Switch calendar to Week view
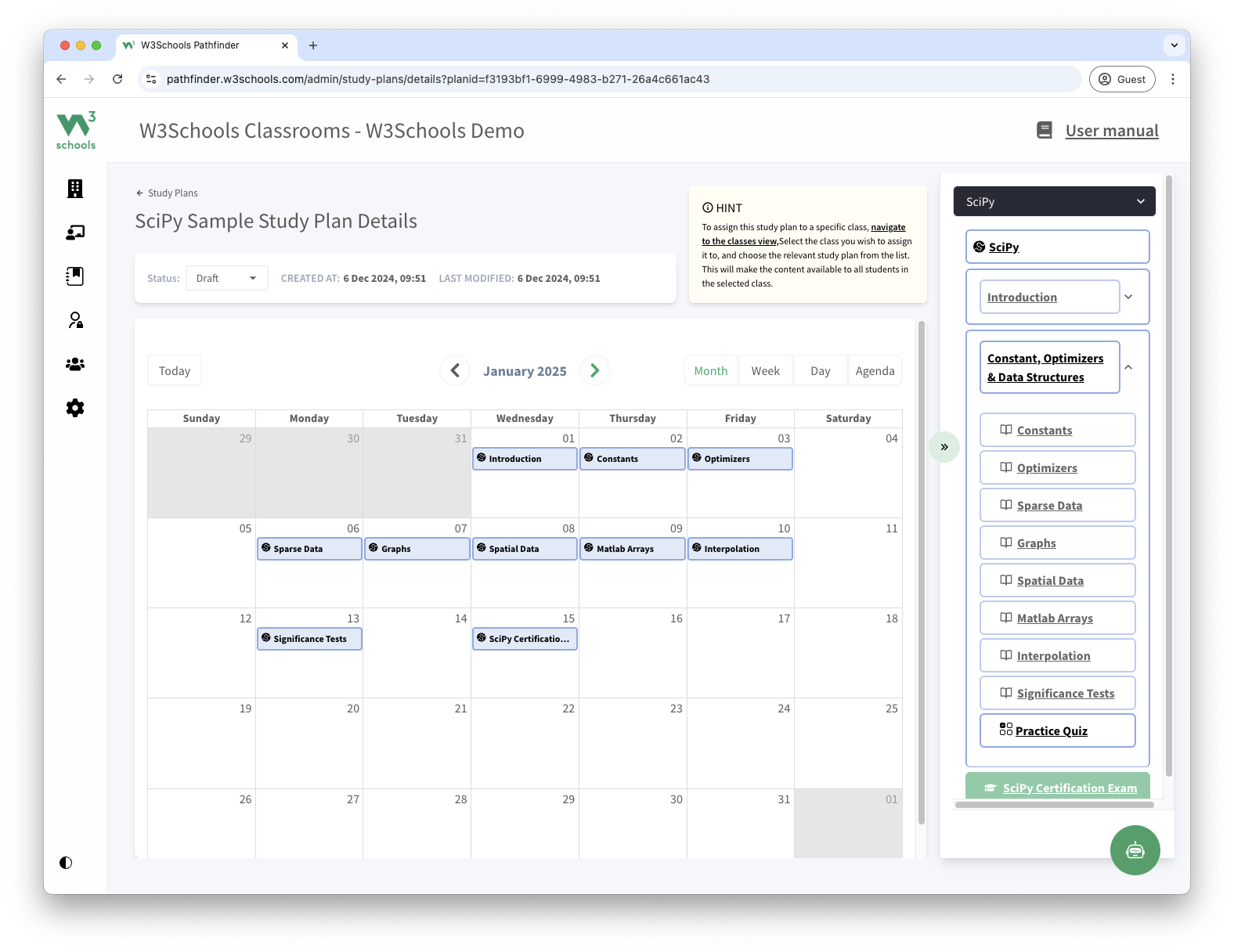 [765, 371]
